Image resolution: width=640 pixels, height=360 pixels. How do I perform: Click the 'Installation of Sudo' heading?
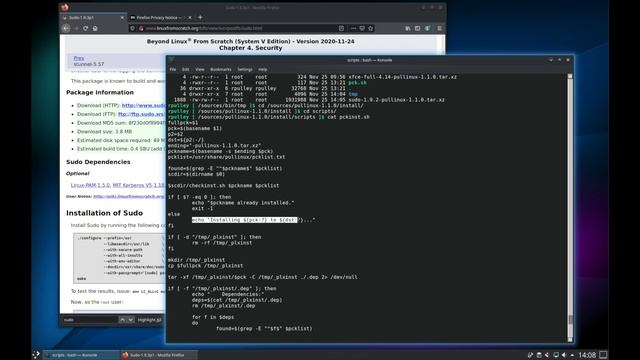[104, 213]
